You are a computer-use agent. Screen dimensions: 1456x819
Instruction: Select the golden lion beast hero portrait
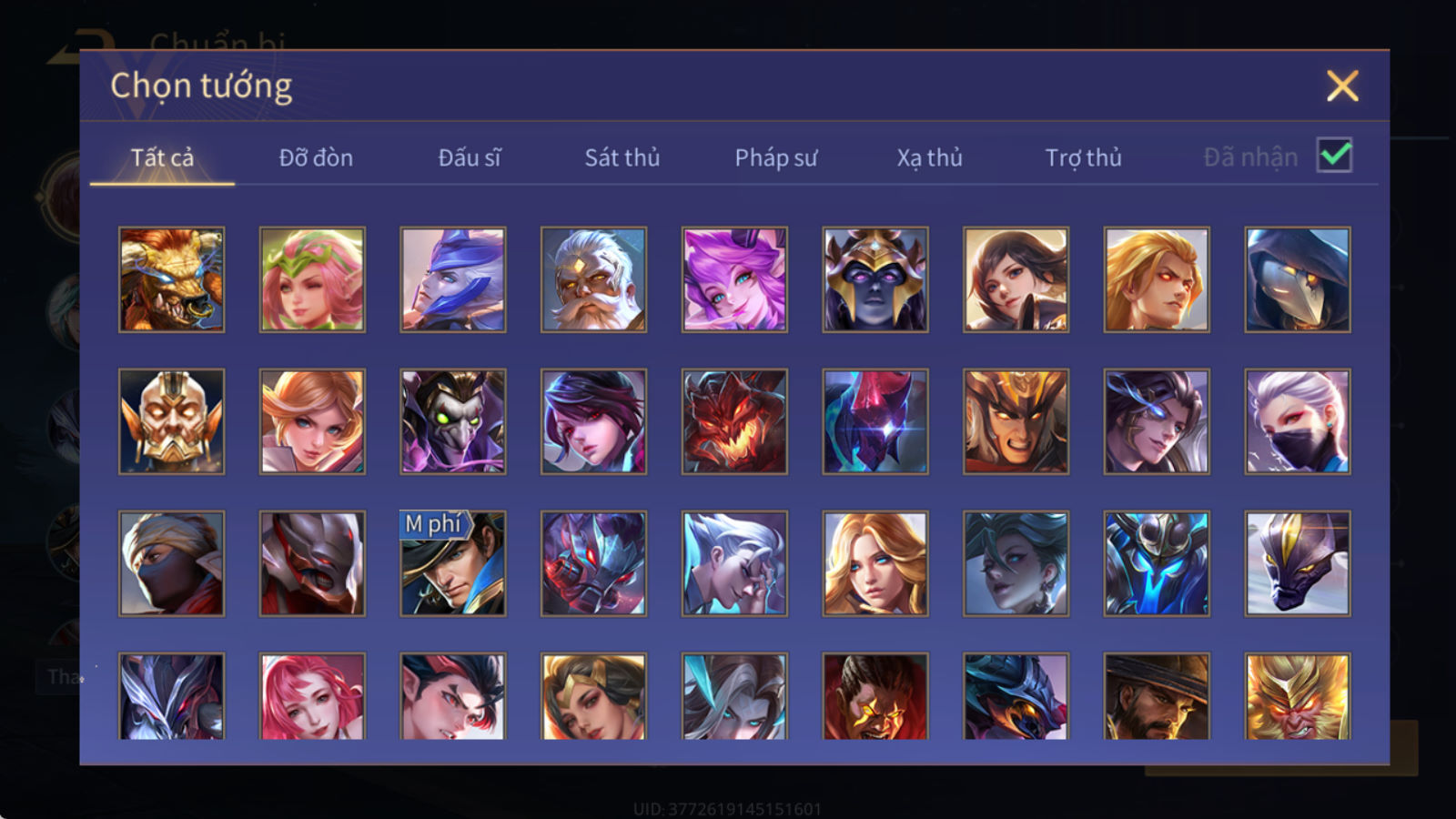[x=171, y=279]
